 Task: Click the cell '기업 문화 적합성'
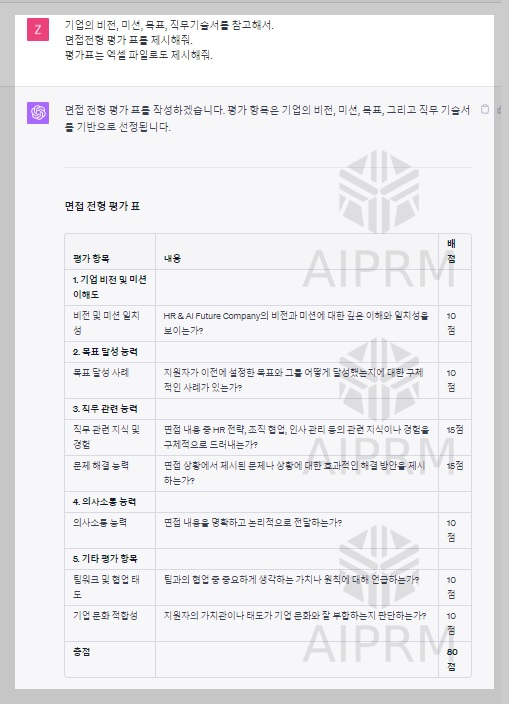point(105,616)
